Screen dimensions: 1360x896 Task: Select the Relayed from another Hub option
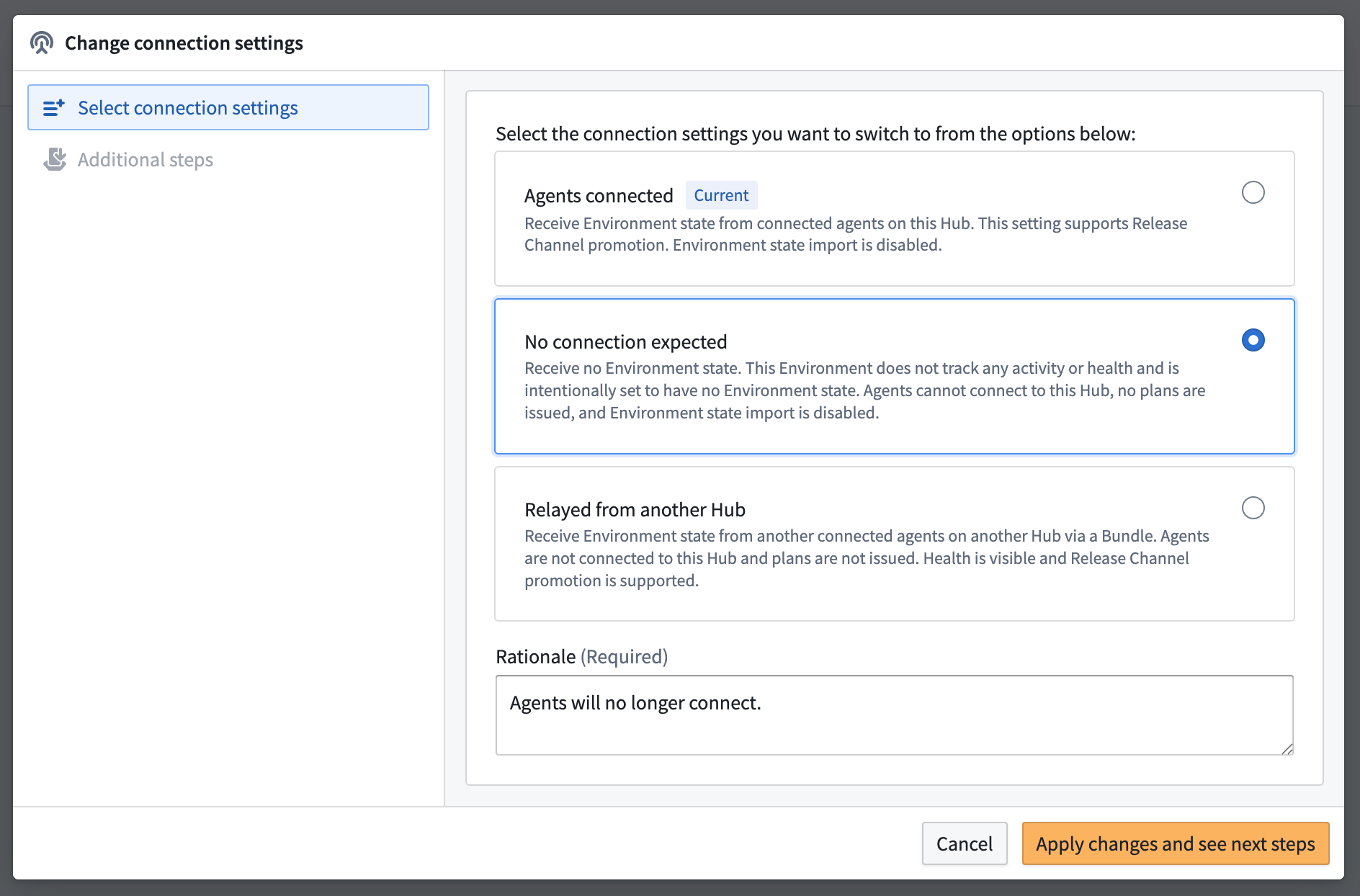1253,508
